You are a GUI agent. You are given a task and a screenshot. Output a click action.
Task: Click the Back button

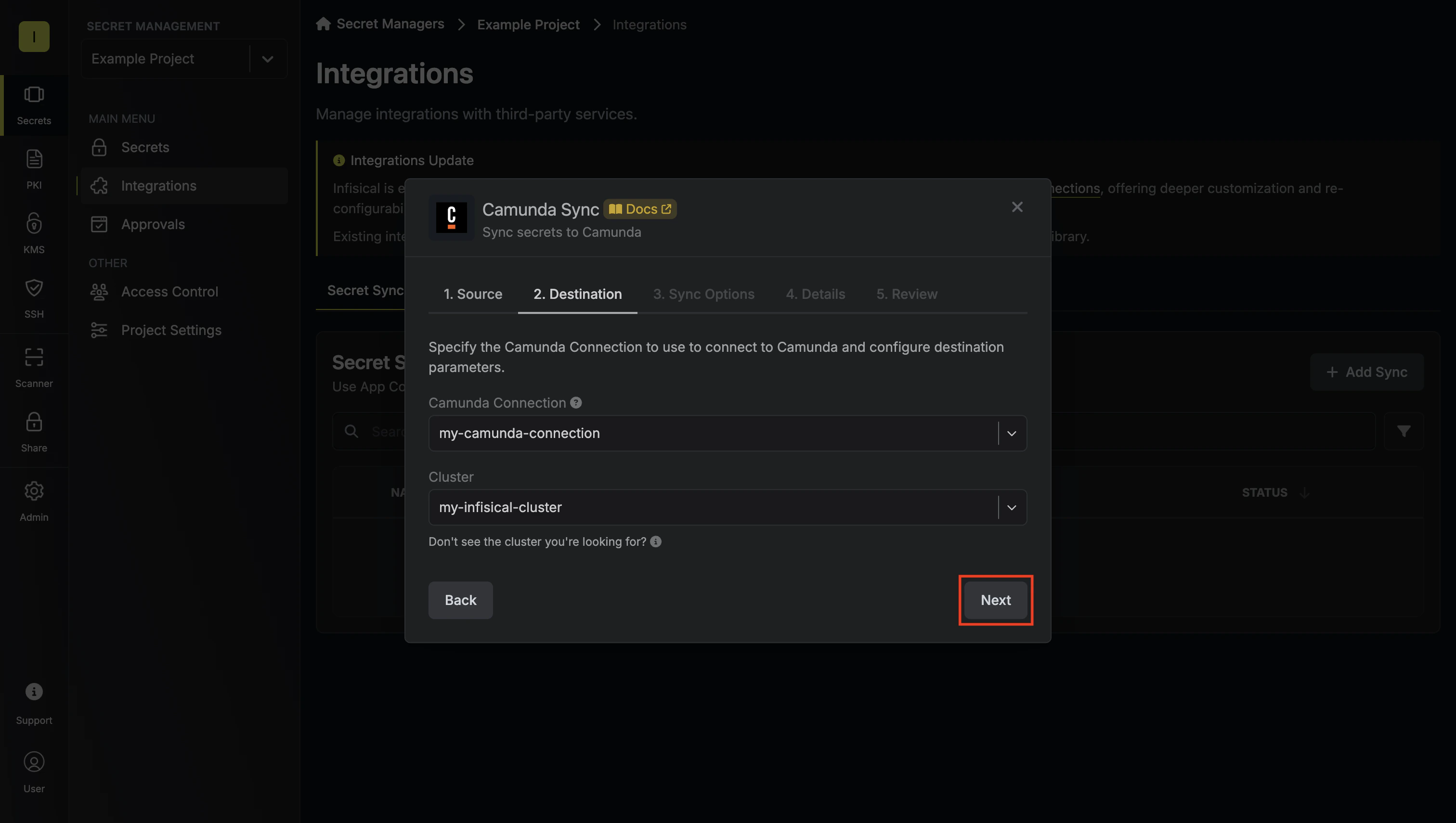point(460,600)
